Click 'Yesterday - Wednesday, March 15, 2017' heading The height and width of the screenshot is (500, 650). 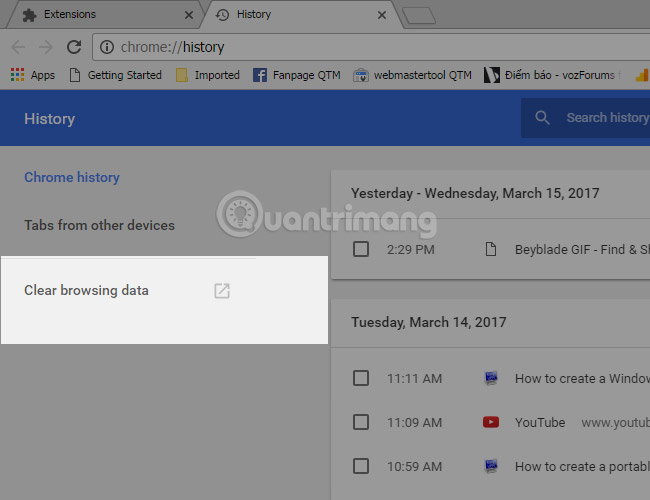pyautogui.click(x=475, y=193)
